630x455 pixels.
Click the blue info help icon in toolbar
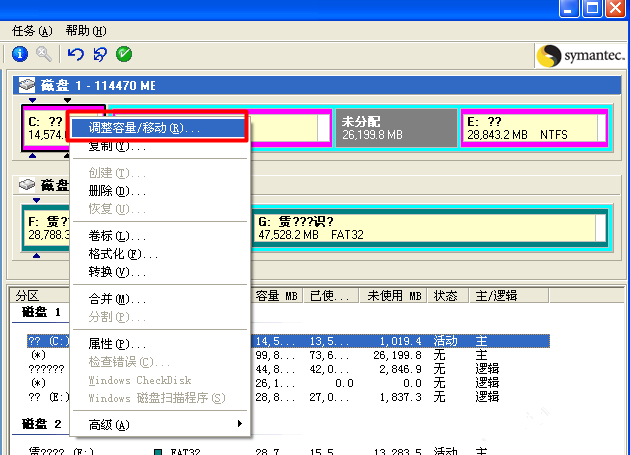point(20,54)
